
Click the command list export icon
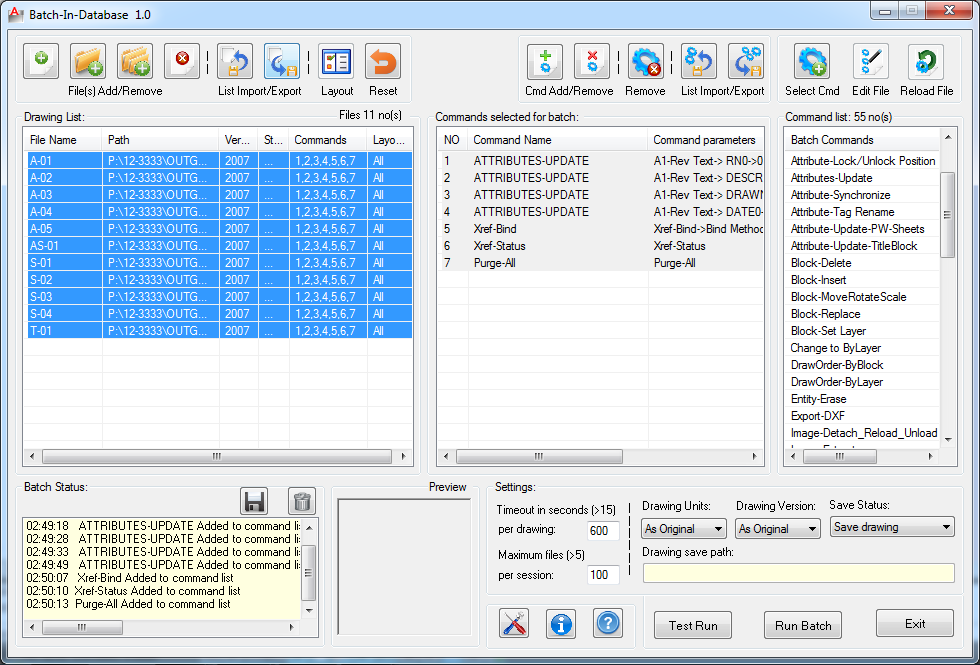tap(746, 62)
